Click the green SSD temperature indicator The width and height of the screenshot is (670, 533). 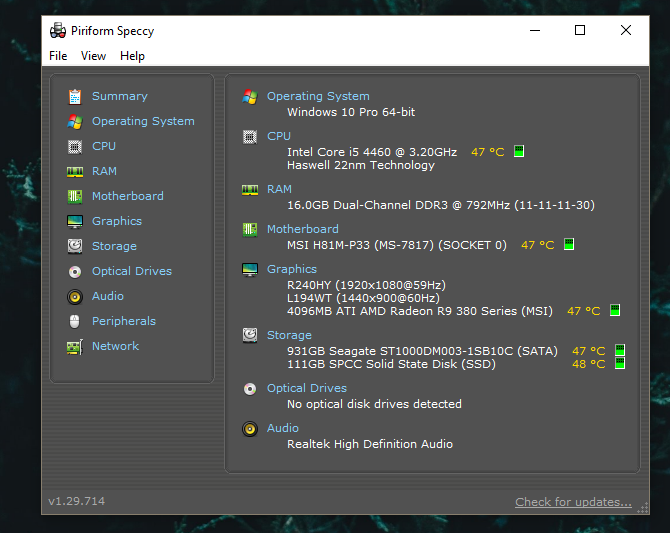[620, 363]
